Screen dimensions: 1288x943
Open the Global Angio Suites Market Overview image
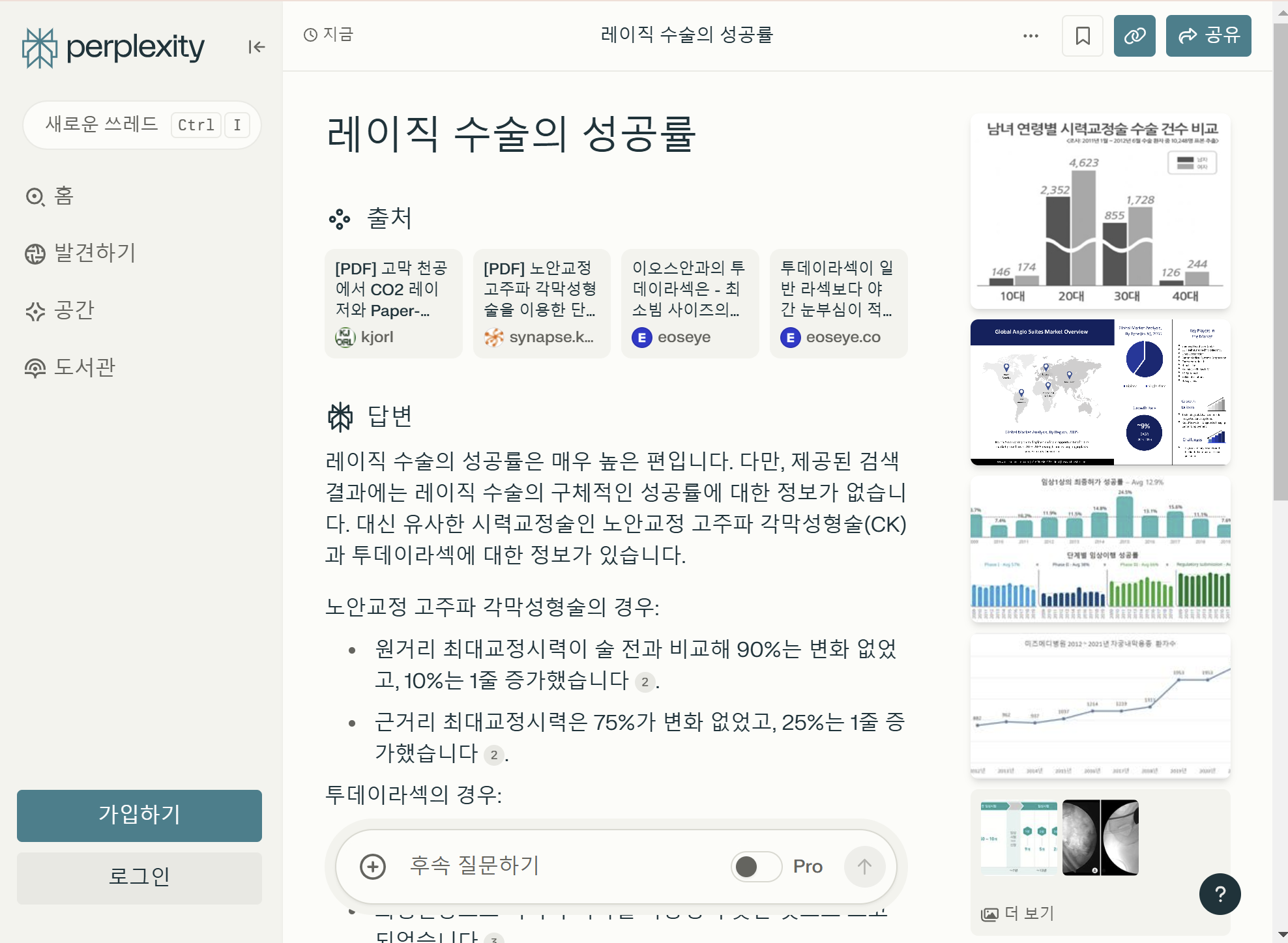[x=1100, y=392]
